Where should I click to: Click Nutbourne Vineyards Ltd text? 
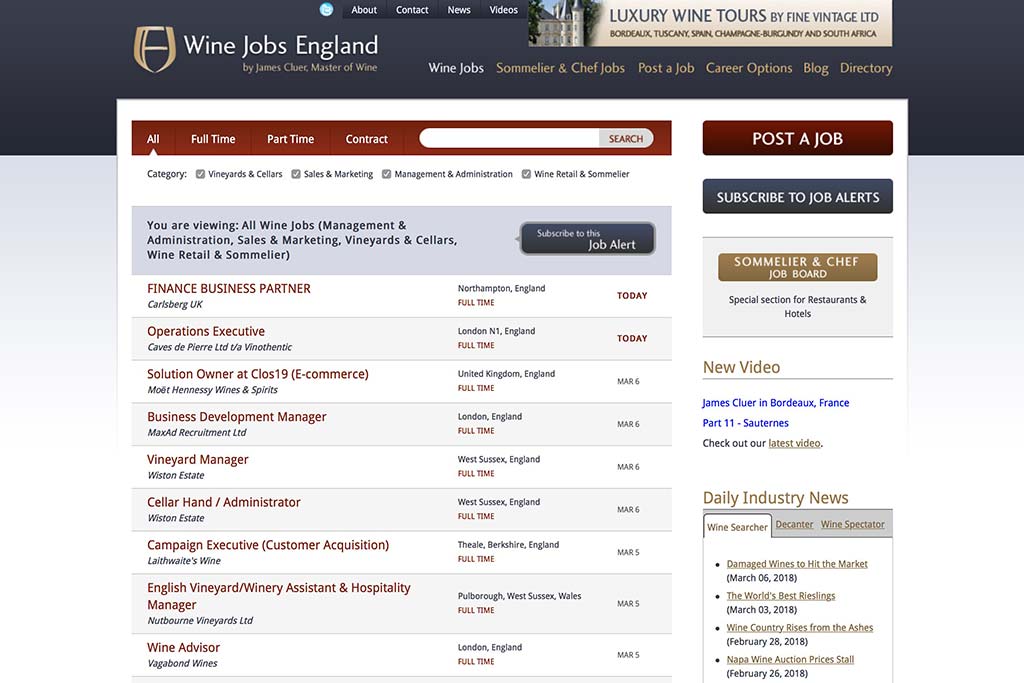click(x=200, y=620)
